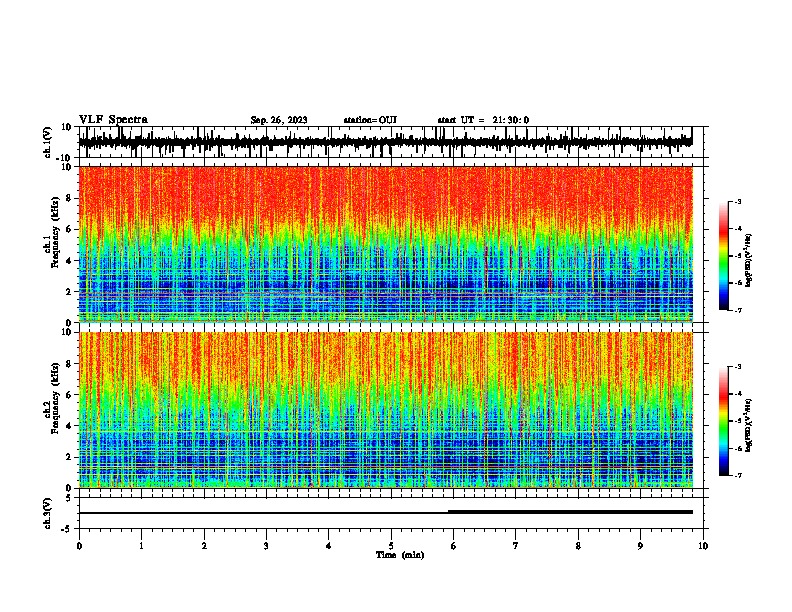
Task: Click the "ch.1(V)" axis label
Action: (48, 142)
